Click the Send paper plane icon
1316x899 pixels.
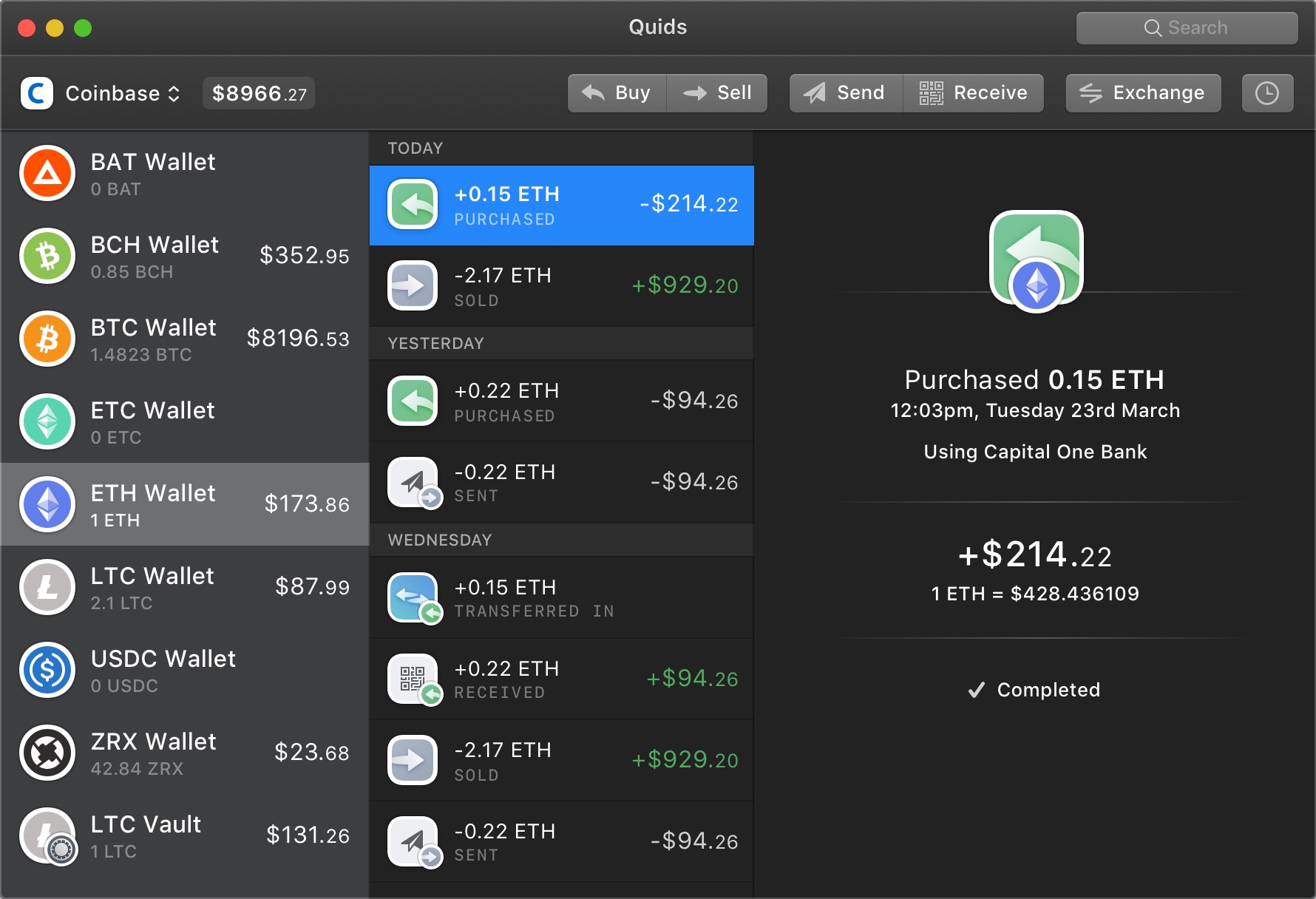coord(814,93)
